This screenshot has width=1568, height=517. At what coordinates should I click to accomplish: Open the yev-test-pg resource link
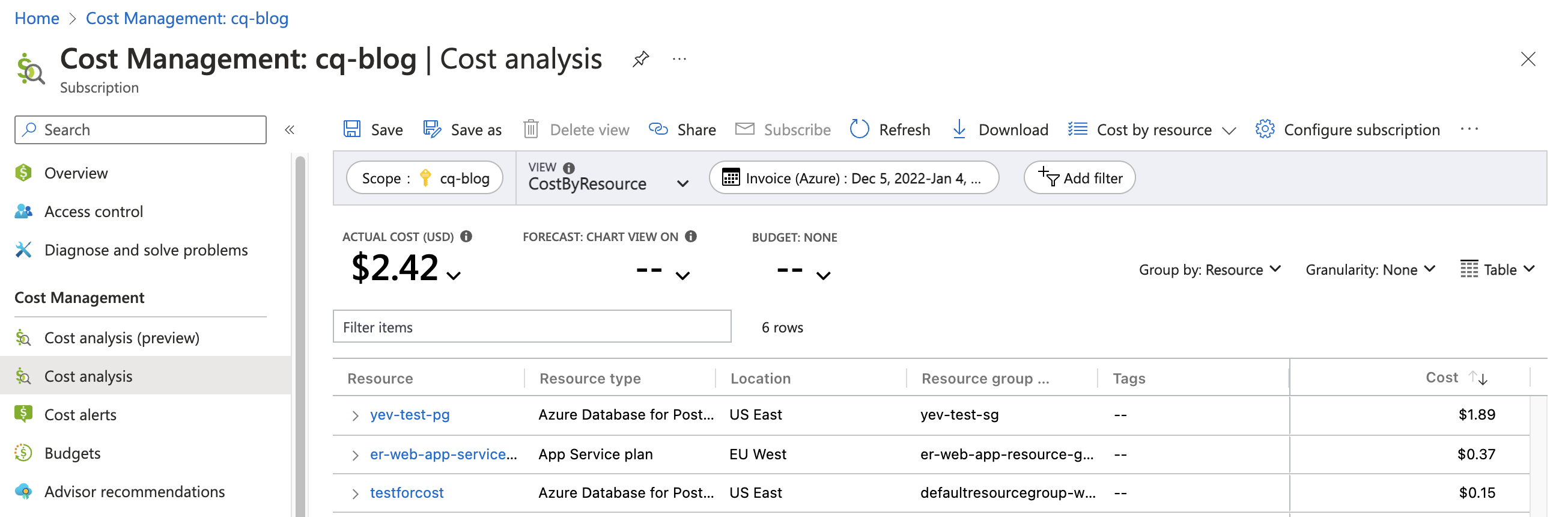410,415
